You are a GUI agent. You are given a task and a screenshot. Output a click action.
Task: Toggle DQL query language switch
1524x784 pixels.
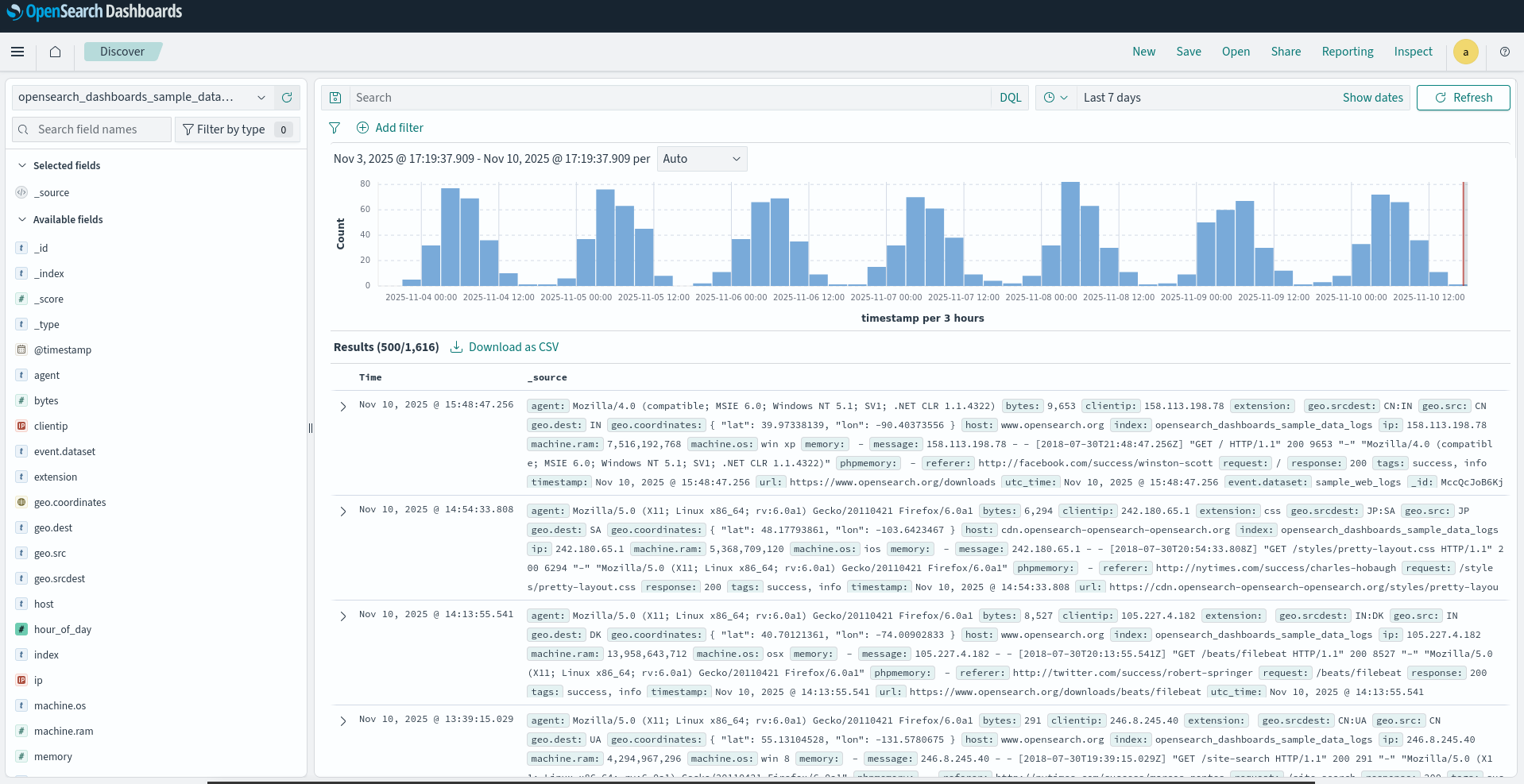pos(1010,98)
